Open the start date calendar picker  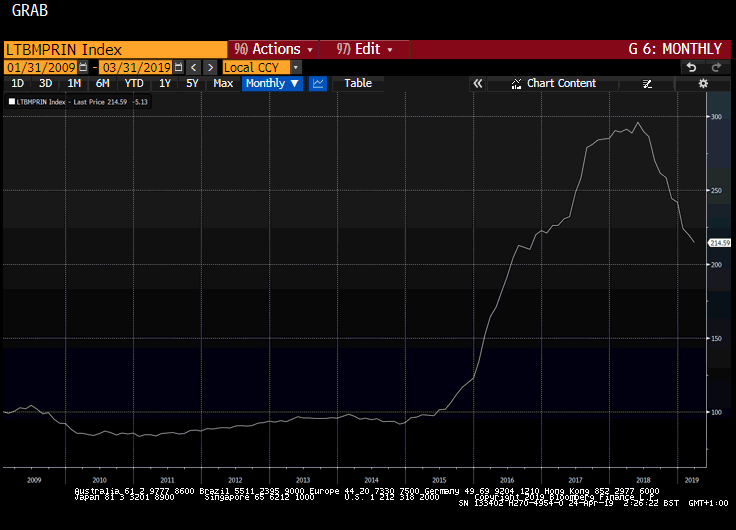tap(83, 67)
